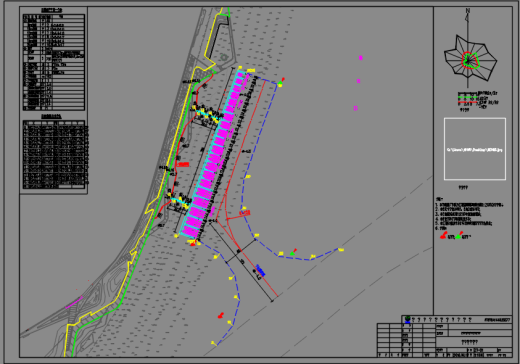The width and height of the screenshot is (520, 364).
Task: Click the drawing number in the title block
Action: pyautogui.click(x=497, y=320)
